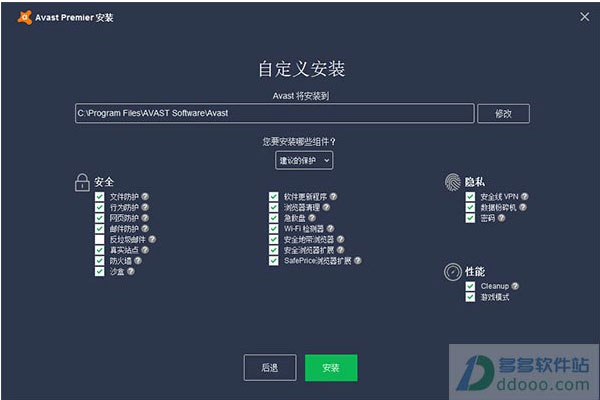Uncheck the Cleanup checkbox
Viewport: 600px width, 400px height.
470,286
